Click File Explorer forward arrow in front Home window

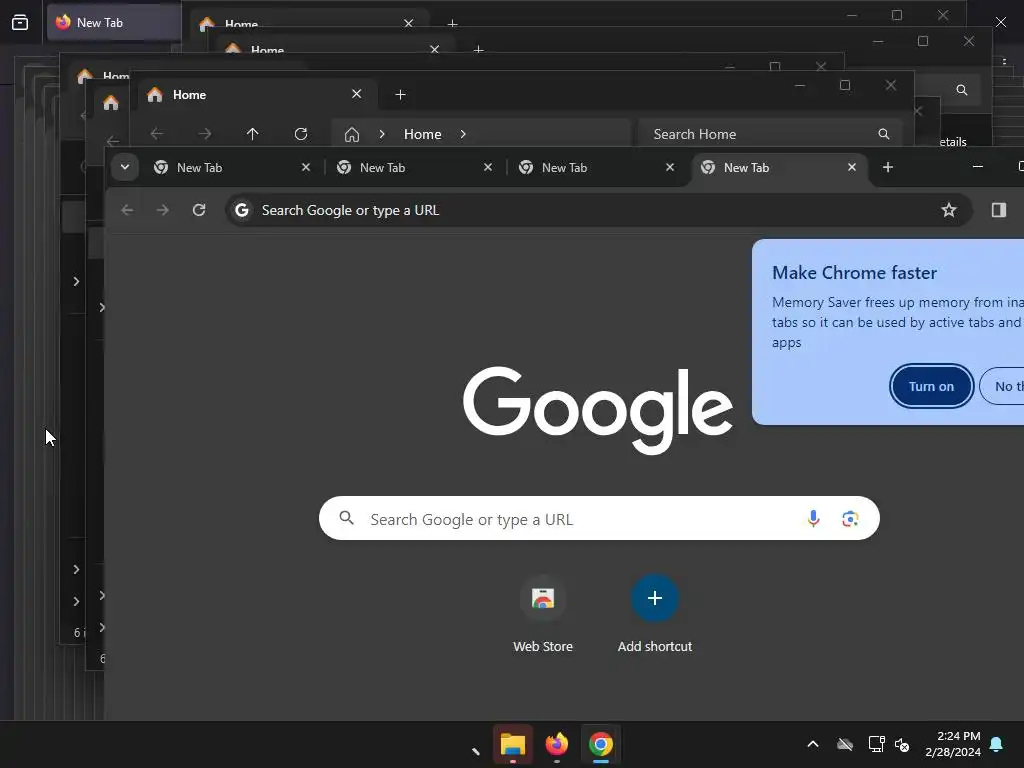click(205, 134)
